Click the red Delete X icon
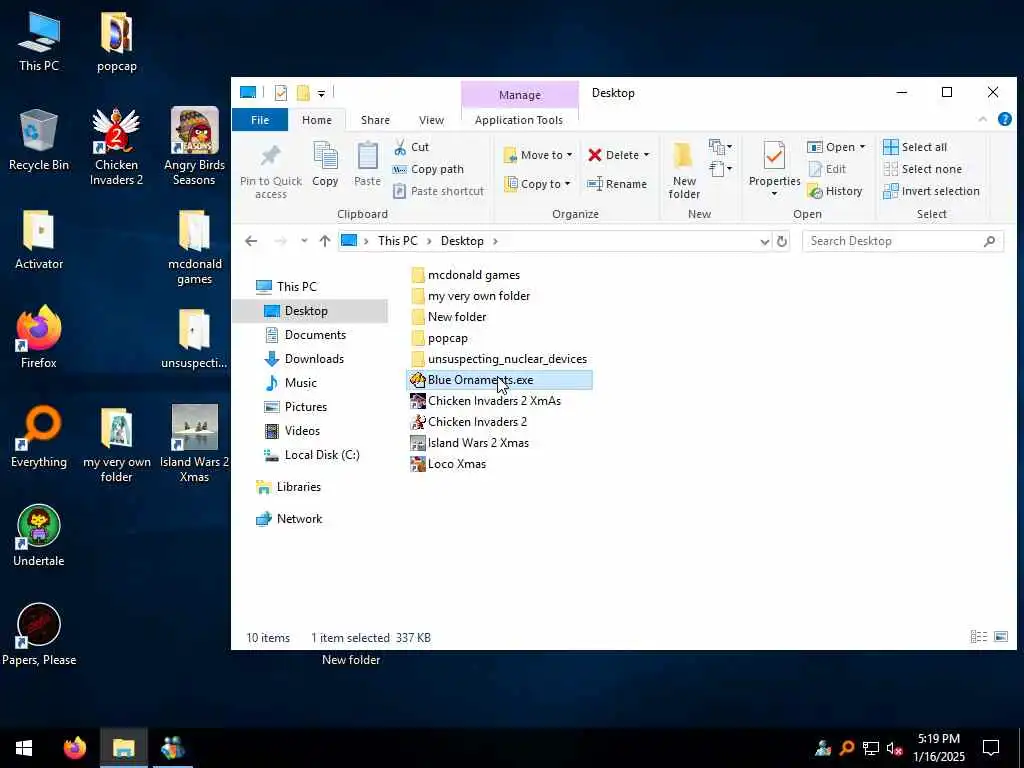Screen dimensions: 1024x768 pyautogui.click(x=594, y=155)
